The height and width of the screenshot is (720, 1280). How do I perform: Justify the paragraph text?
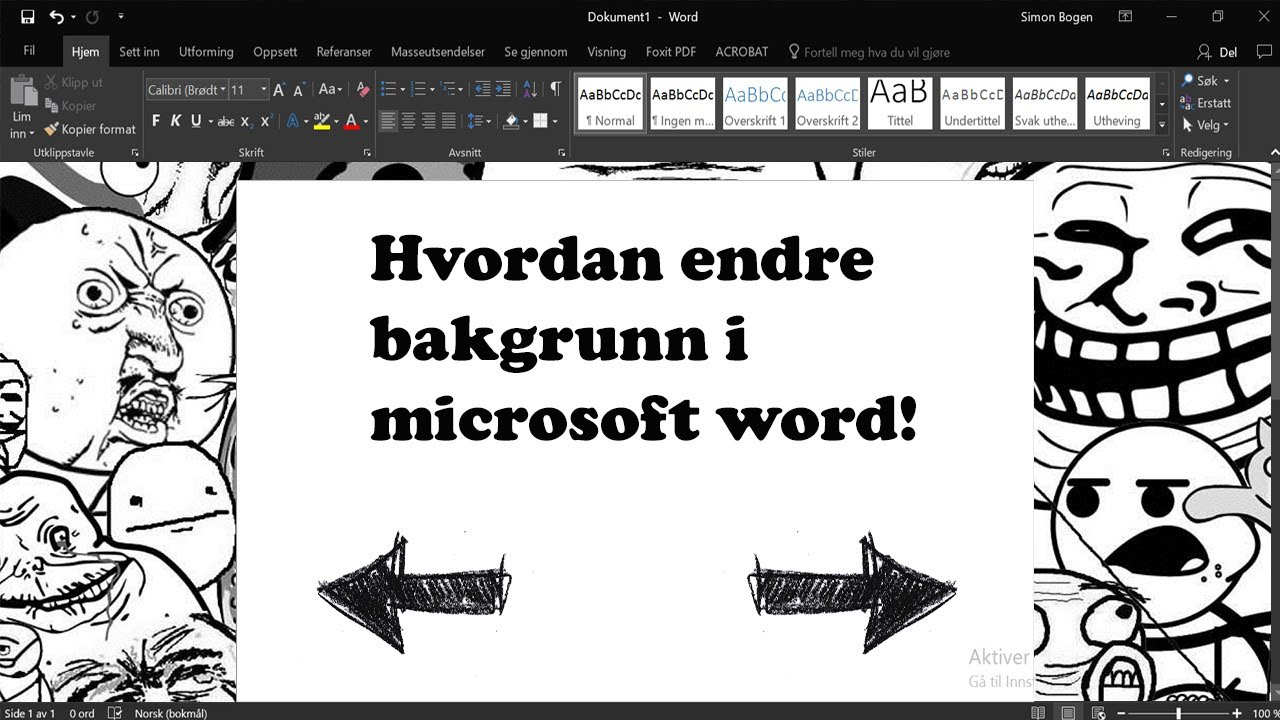click(449, 121)
